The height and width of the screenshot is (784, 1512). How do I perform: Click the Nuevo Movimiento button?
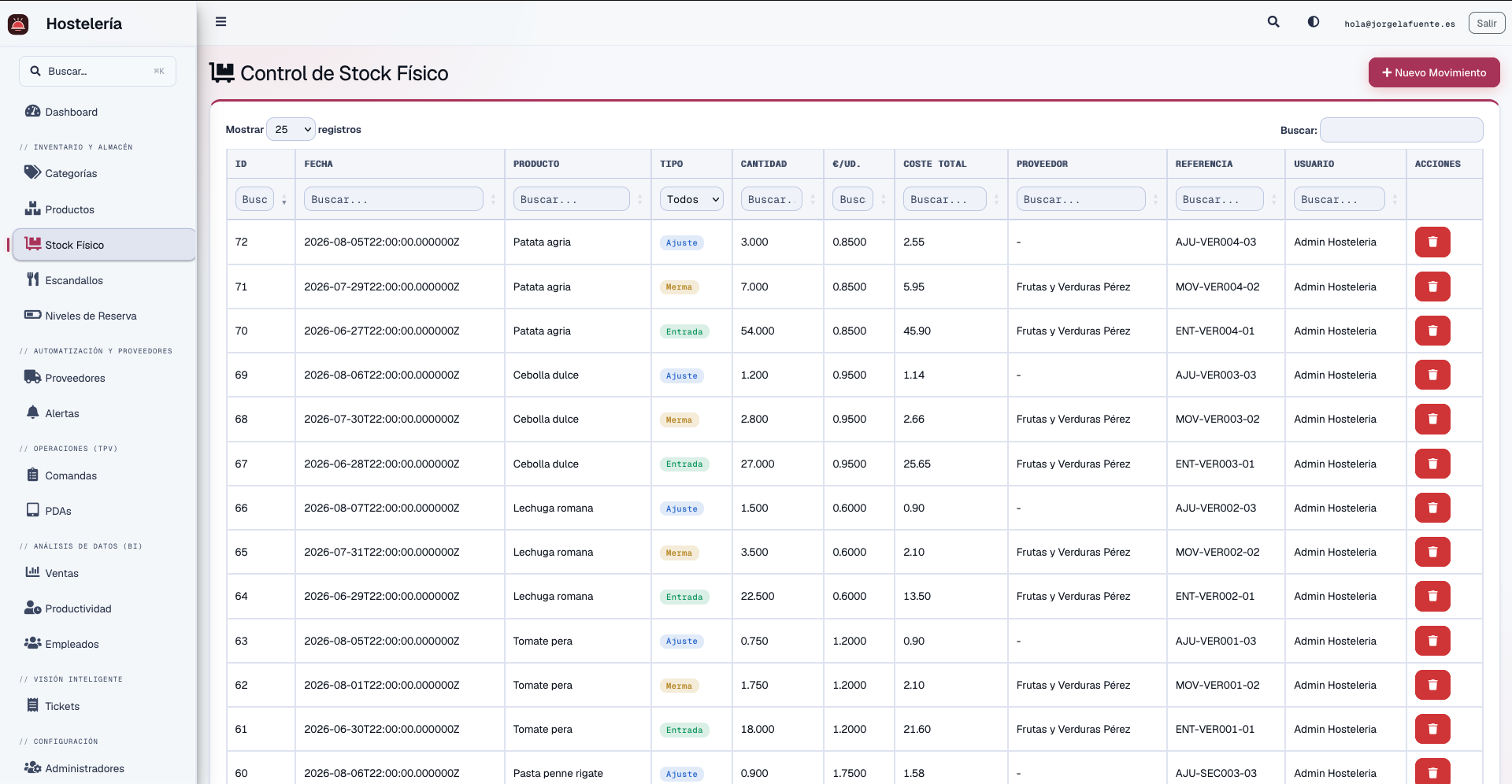[x=1433, y=72]
